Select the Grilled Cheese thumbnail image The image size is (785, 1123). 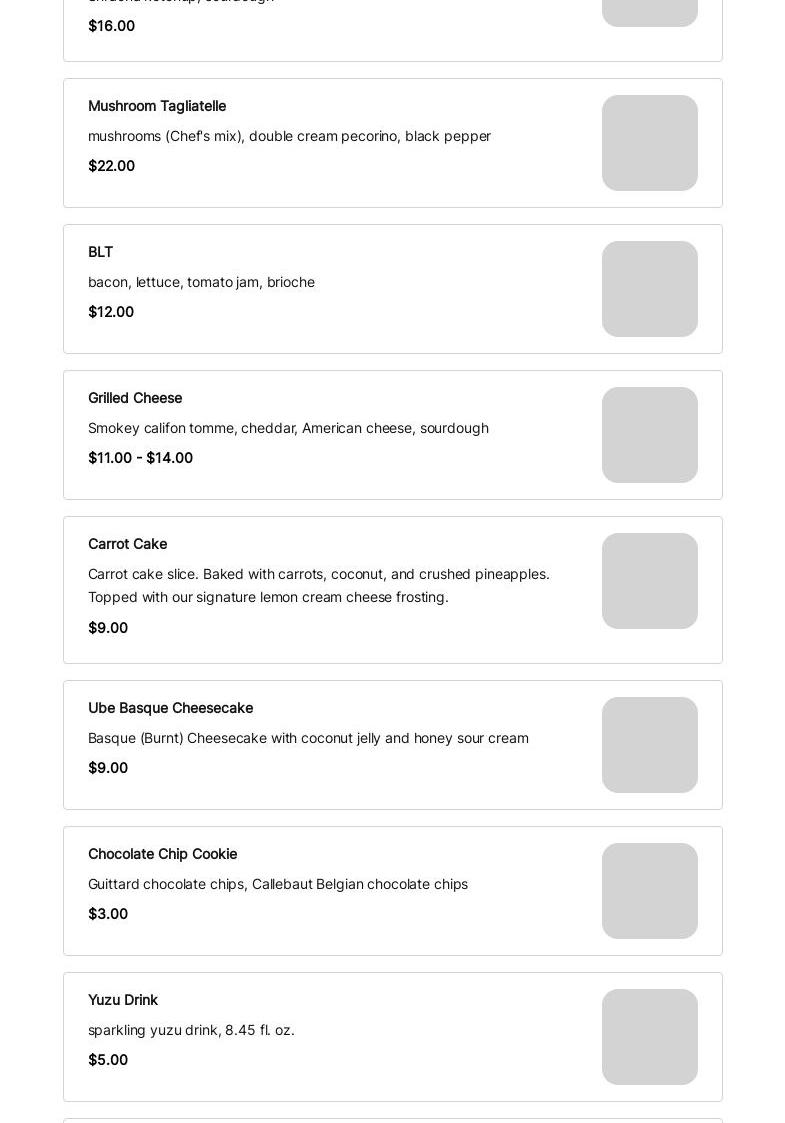click(649, 435)
